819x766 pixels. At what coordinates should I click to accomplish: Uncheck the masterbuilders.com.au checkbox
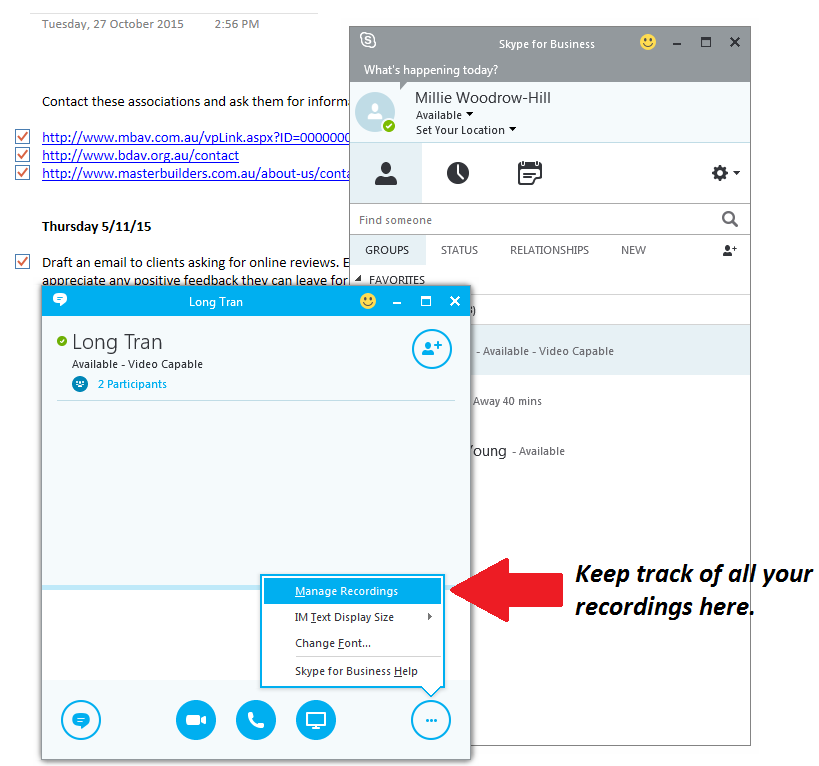click(x=22, y=172)
